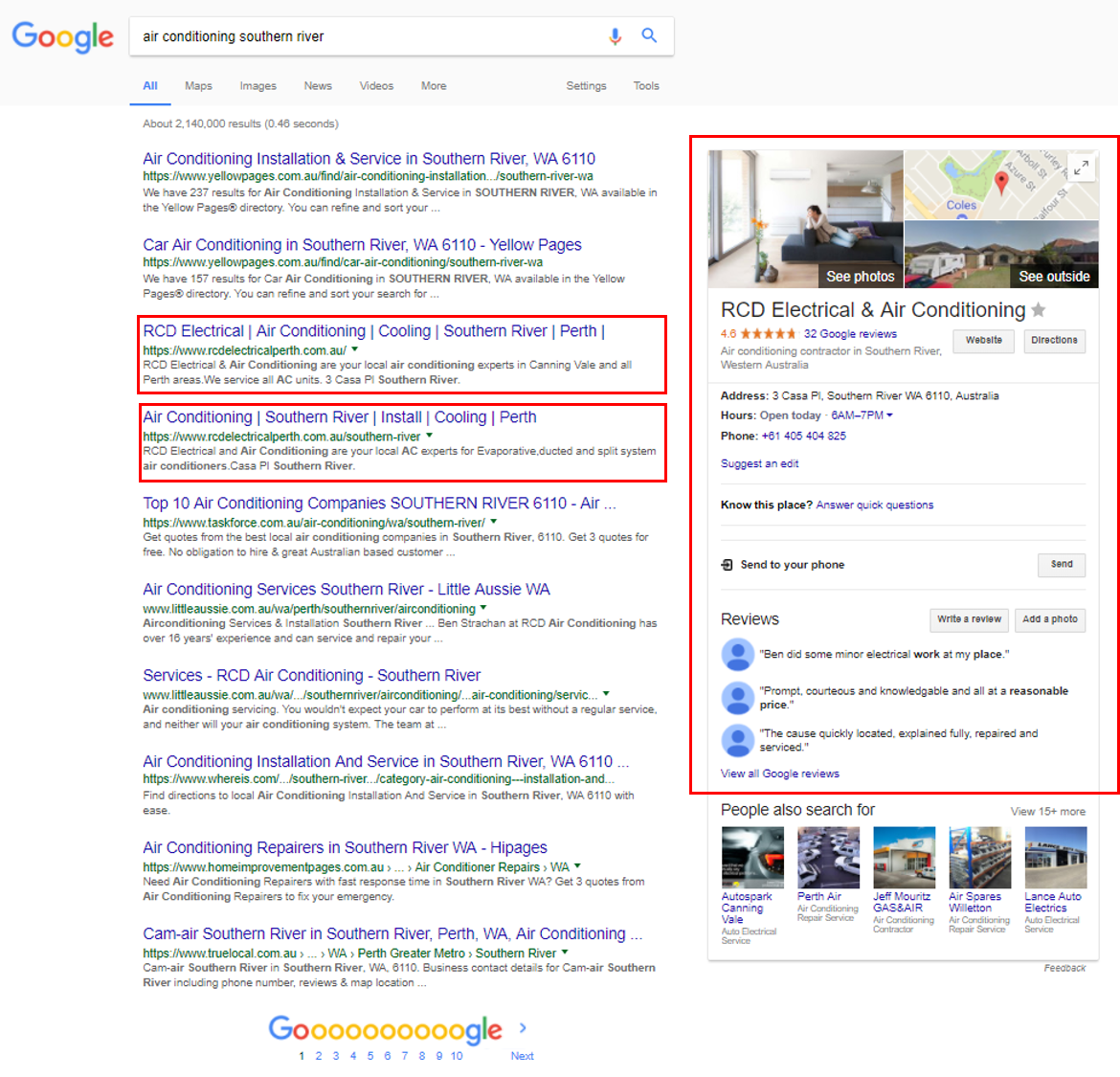Go to results page 2

(x=319, y=1056)
